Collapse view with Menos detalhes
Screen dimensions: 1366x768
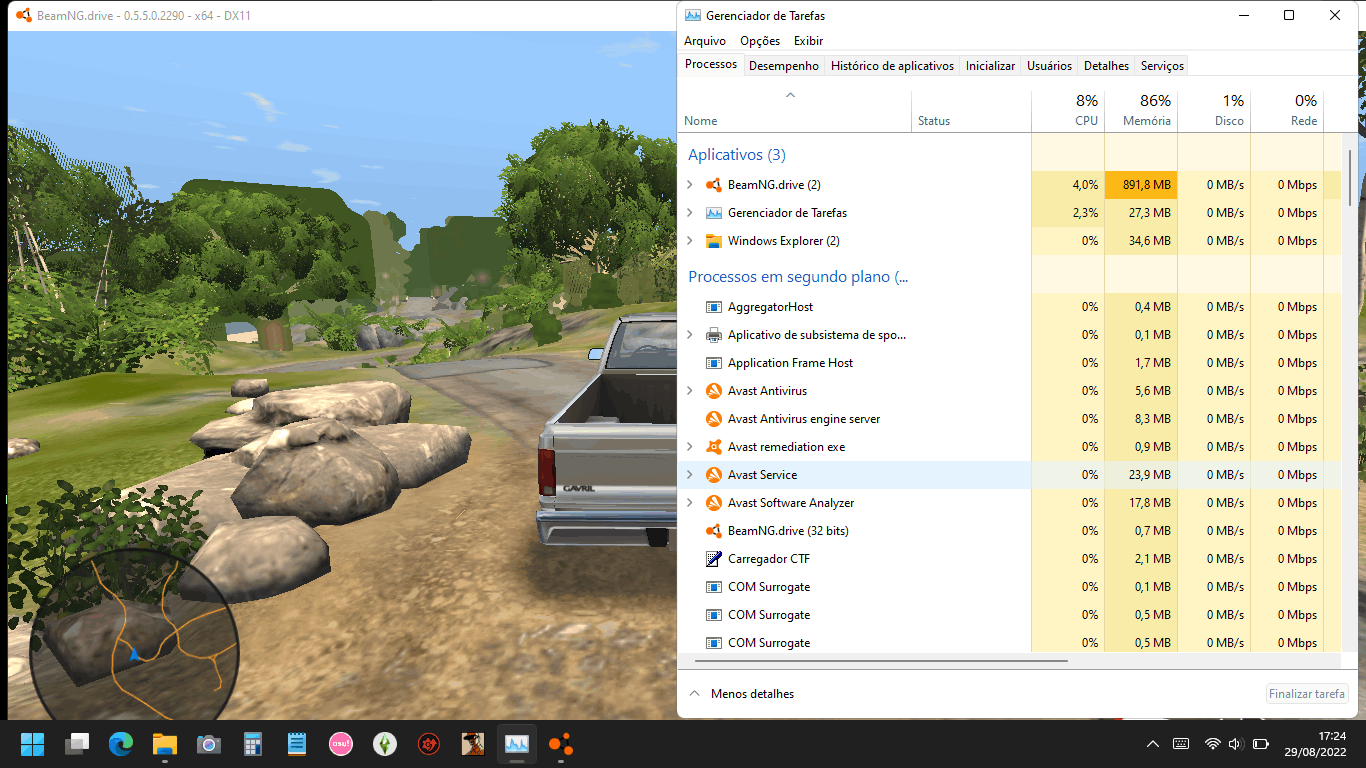[x=741, y=693]
